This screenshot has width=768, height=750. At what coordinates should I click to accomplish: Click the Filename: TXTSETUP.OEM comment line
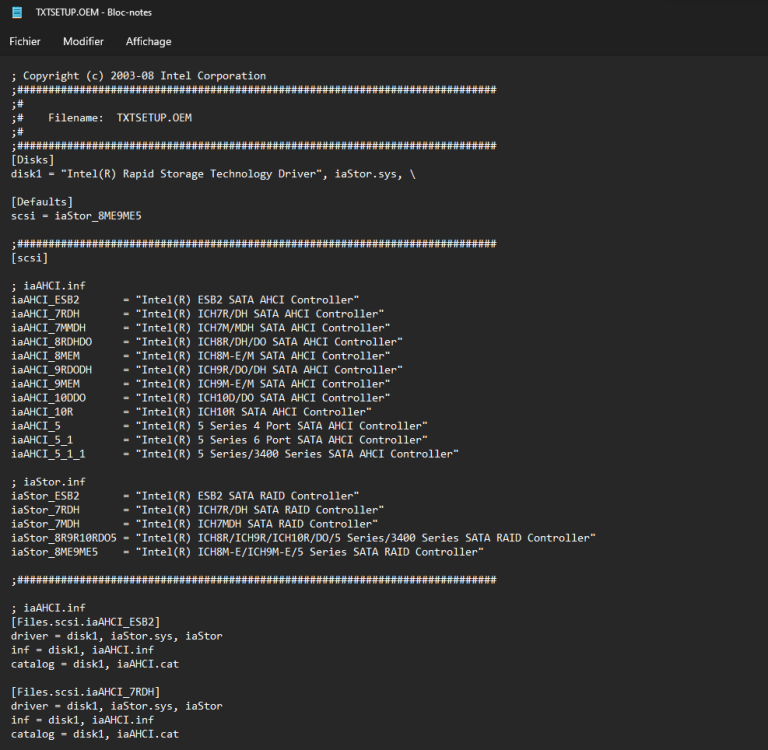119,117
